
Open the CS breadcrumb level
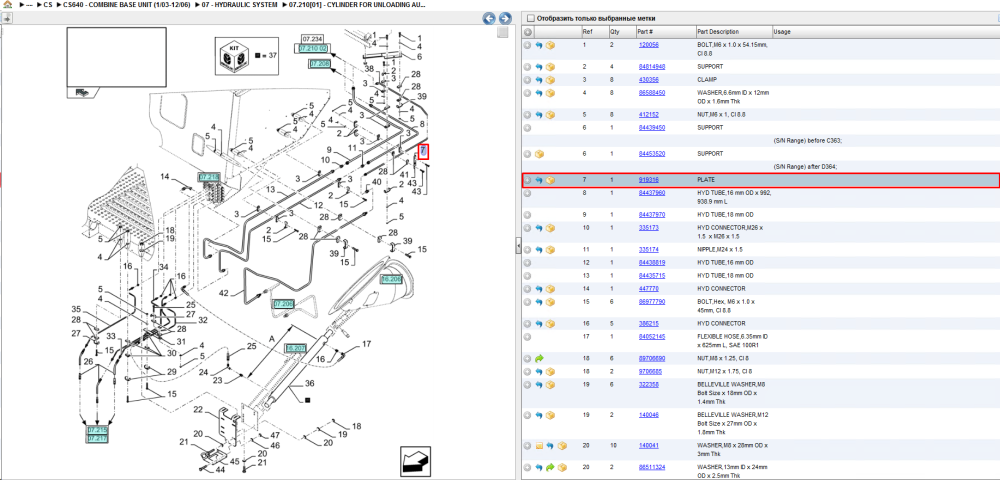(x=48, y=4)
